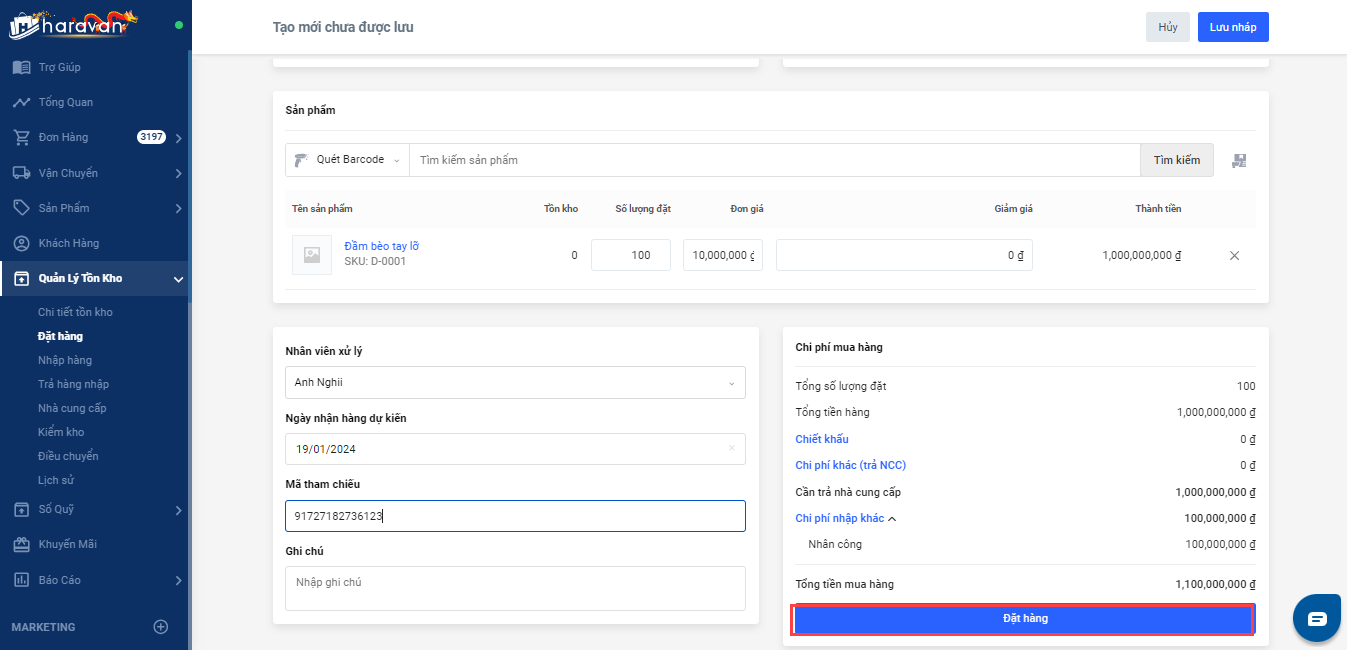Click the Đặt hàng submit button
1347x650 pixels.
tap(1024, 619)
